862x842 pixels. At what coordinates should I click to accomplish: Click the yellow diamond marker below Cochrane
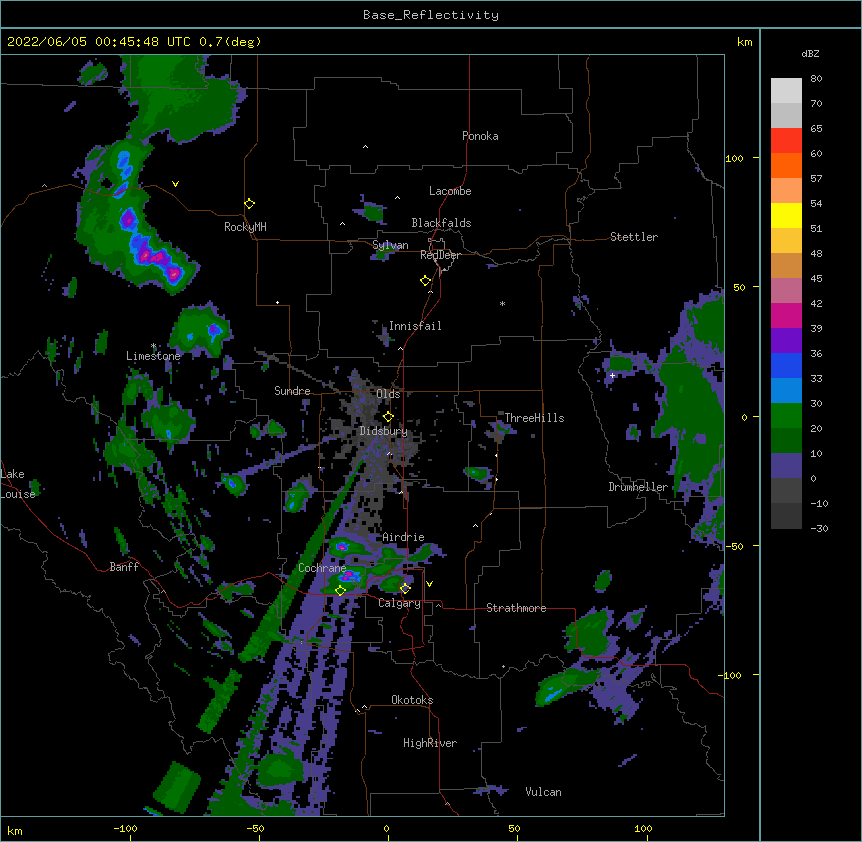[340, 590]
